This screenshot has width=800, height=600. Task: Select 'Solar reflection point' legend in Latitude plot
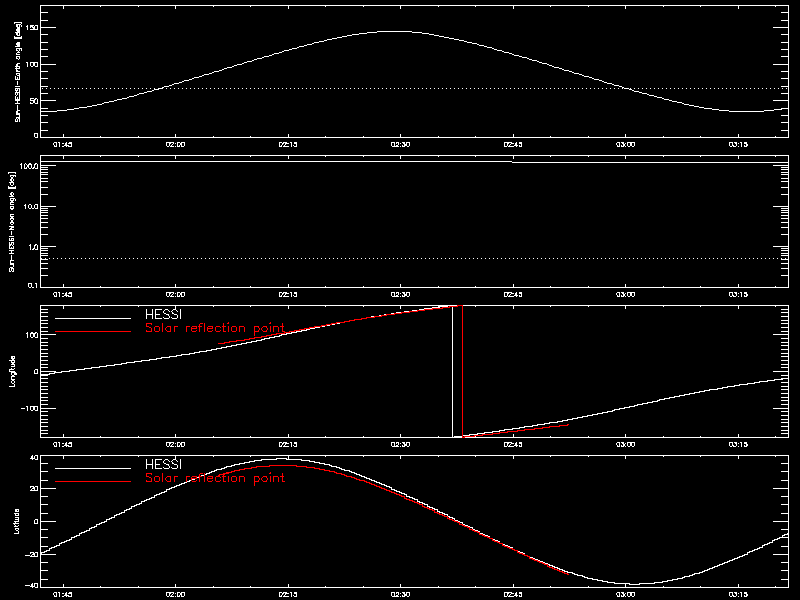coord(215,478)
